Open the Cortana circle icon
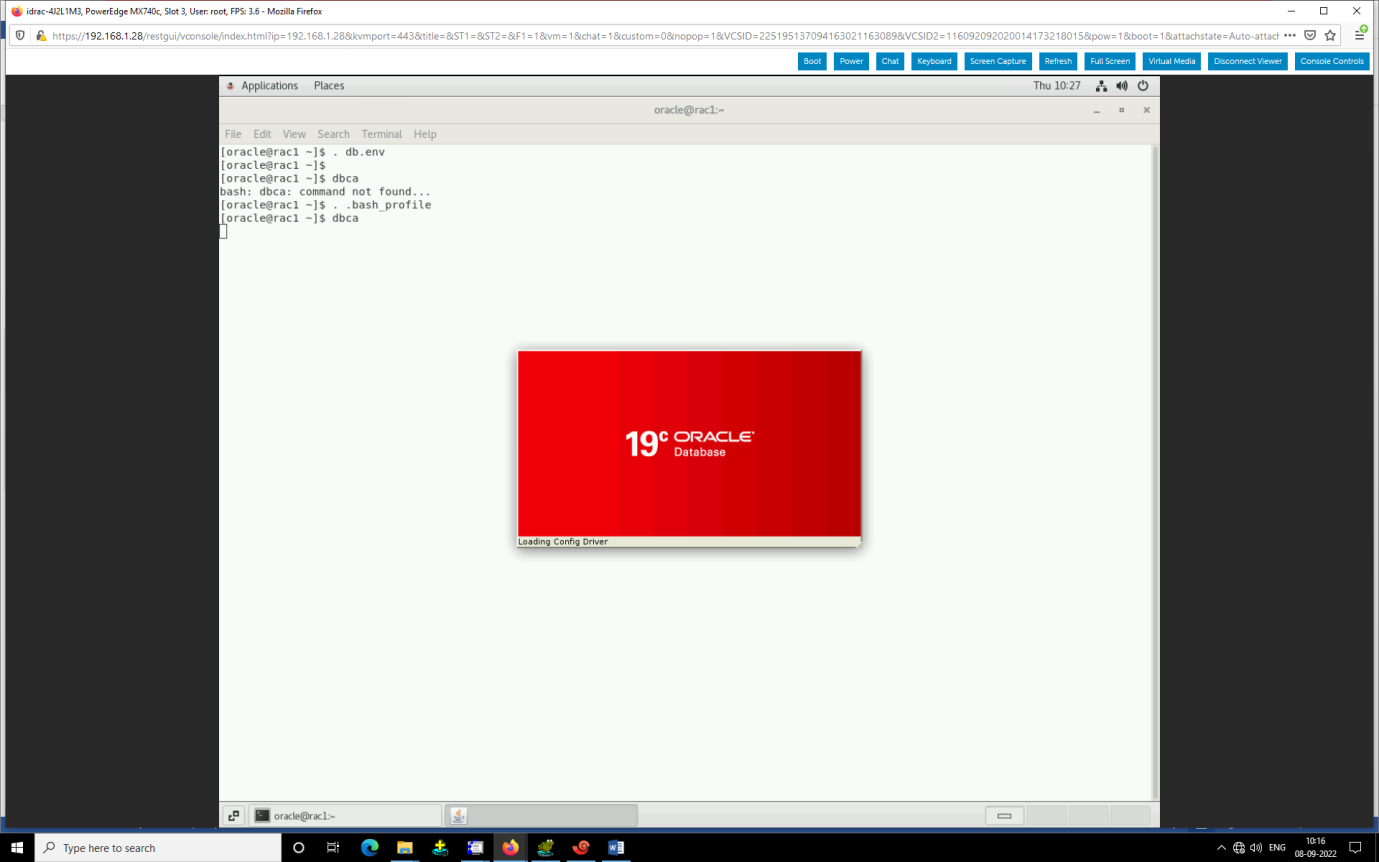The image size is (1379, 862). (298, 847)
